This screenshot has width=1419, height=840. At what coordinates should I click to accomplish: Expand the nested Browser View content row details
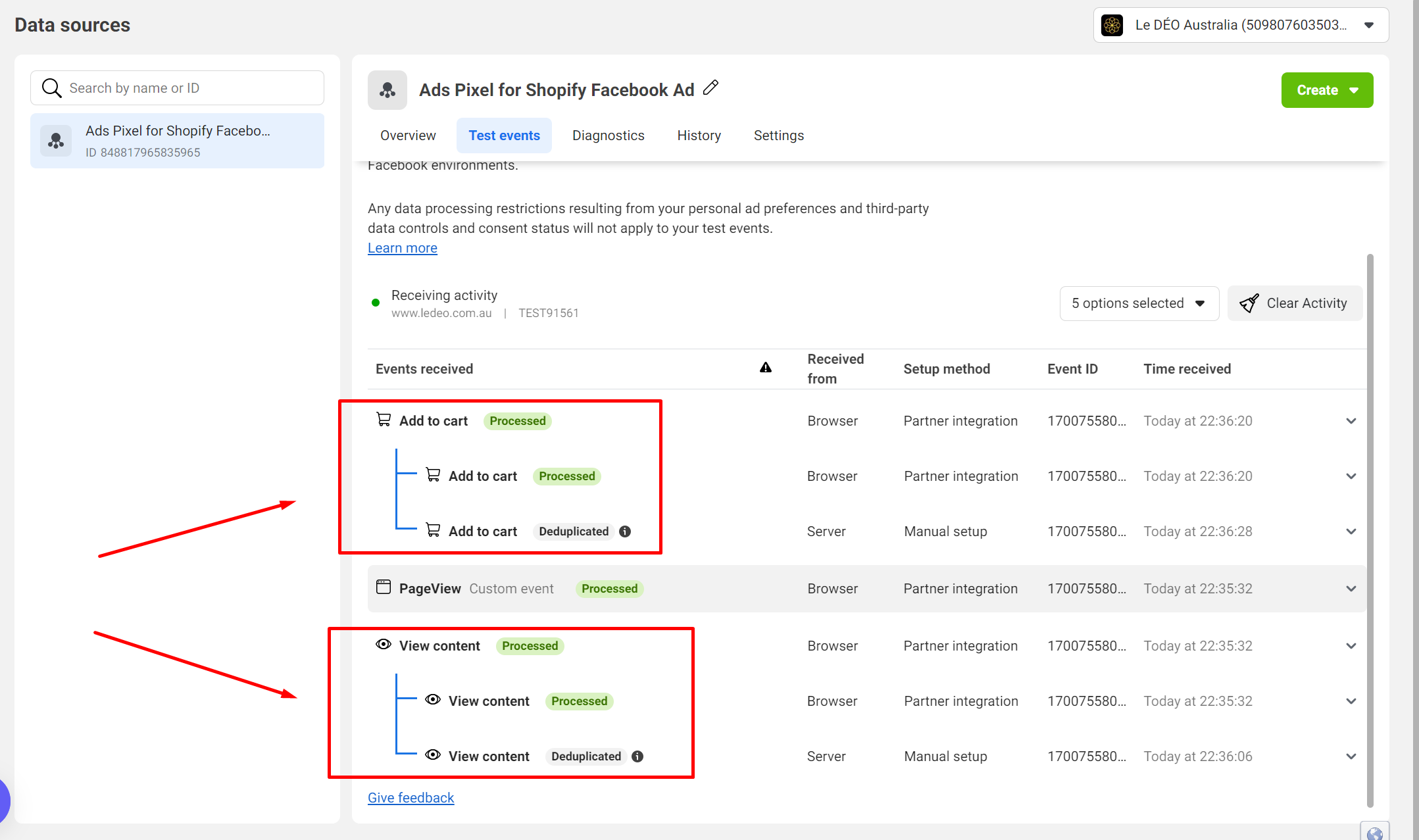pos(1351,701)
